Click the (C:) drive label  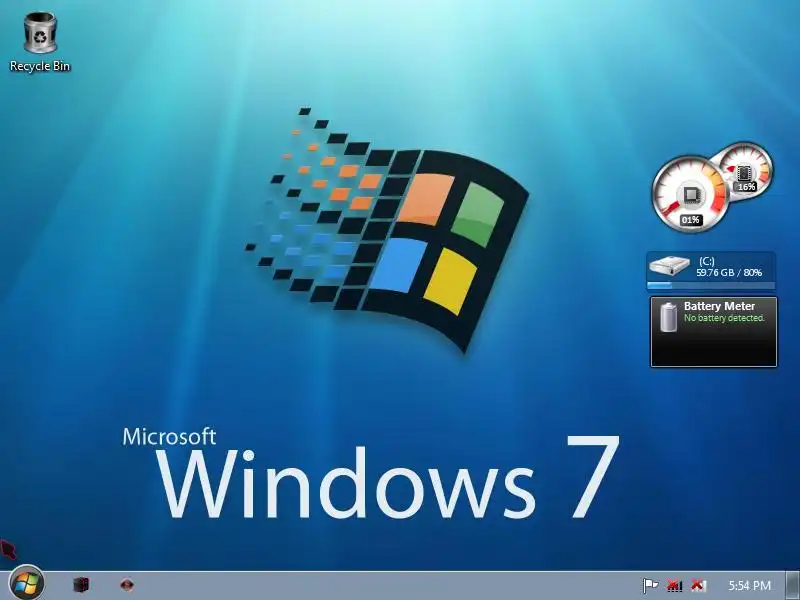tap(707, 261)
